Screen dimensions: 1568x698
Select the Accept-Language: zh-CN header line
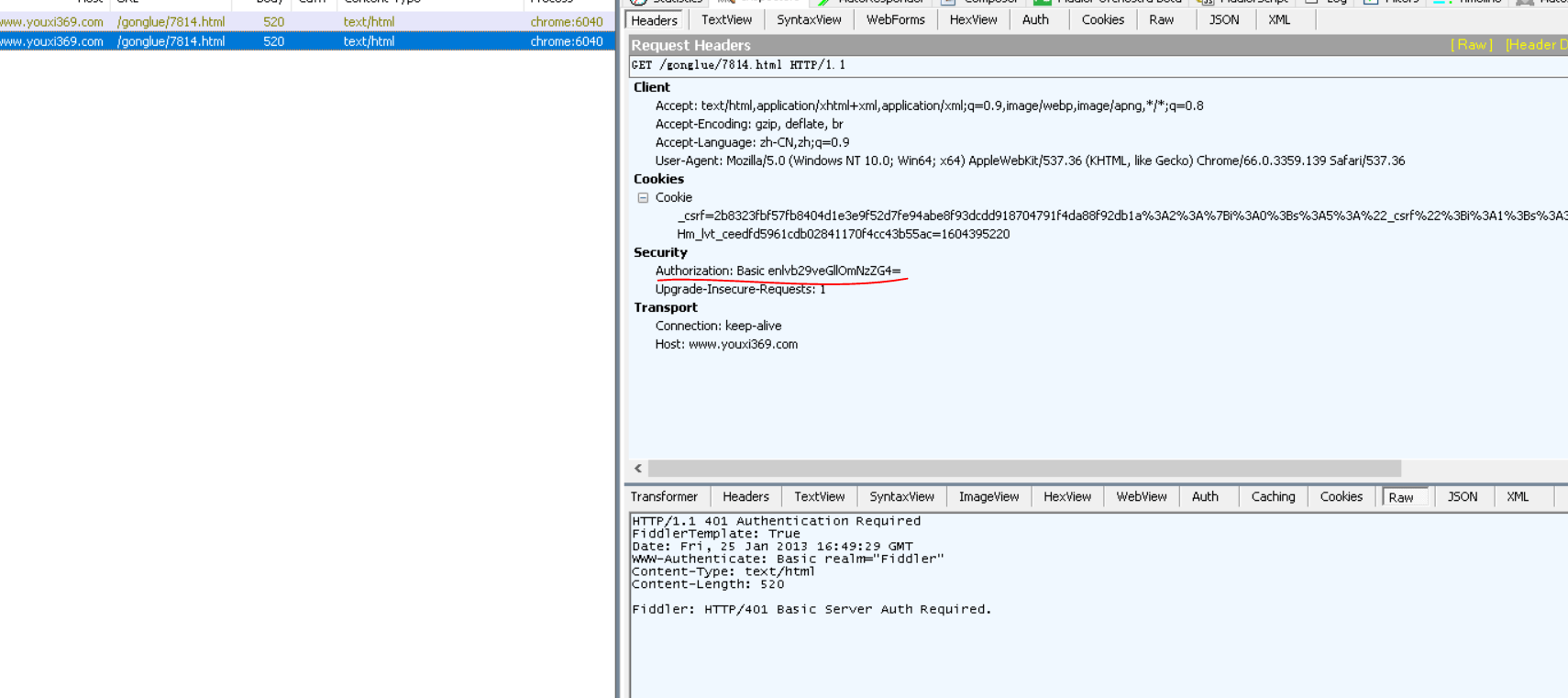[752, 142]
